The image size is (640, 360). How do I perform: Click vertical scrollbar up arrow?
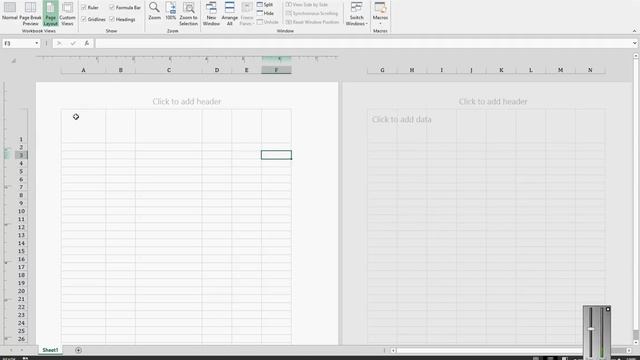pyautogui.click(x=636, y=56)
